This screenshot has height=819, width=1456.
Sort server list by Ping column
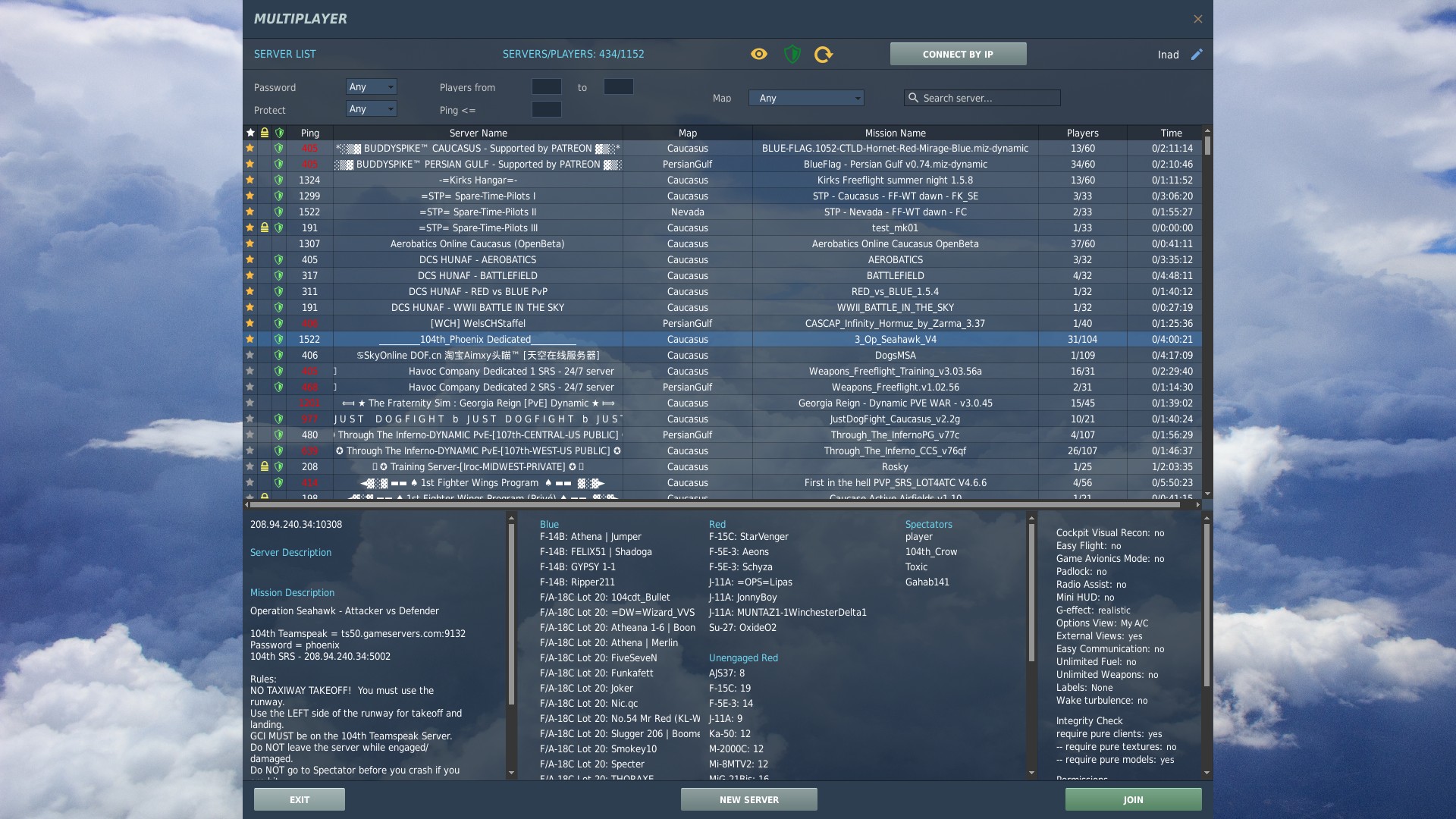pyautogui.click(x=309, y=133)
